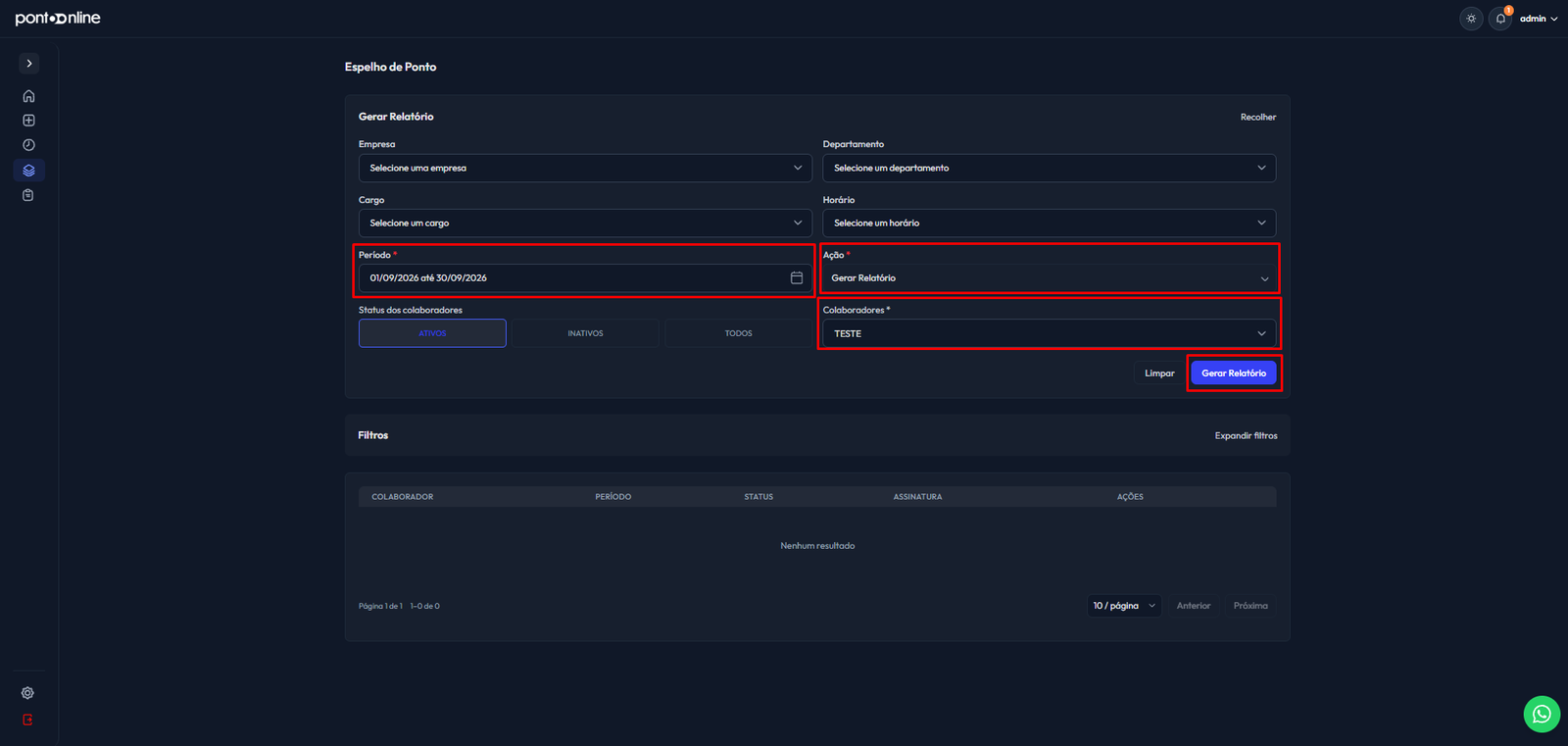The image size is (1568, 746).
Task: Open notifications bell icon
Action: click(x=1500, y=19)
